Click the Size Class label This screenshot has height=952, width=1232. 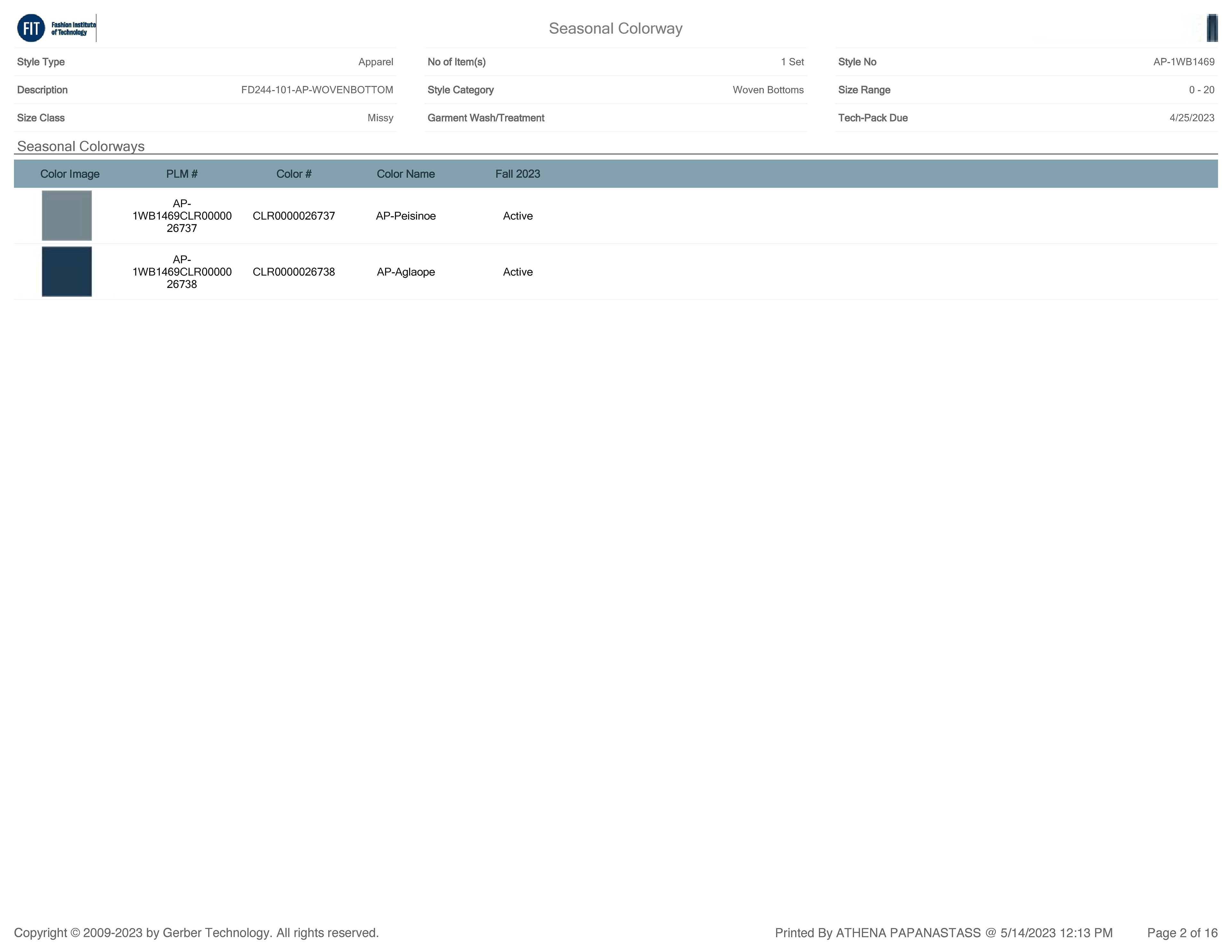[x=41, y=117]
